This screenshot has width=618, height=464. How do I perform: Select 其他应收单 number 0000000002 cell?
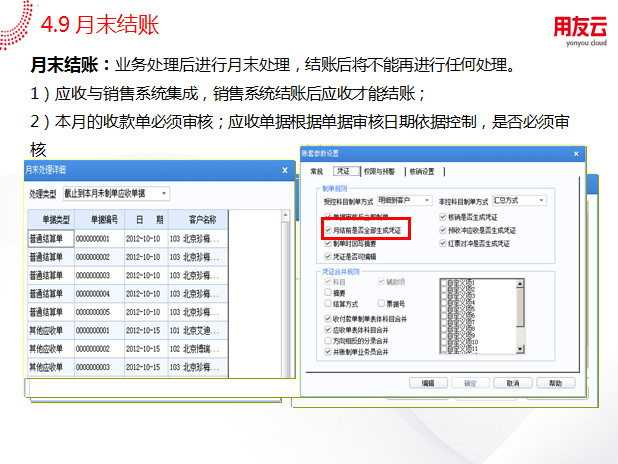point(99,349)
